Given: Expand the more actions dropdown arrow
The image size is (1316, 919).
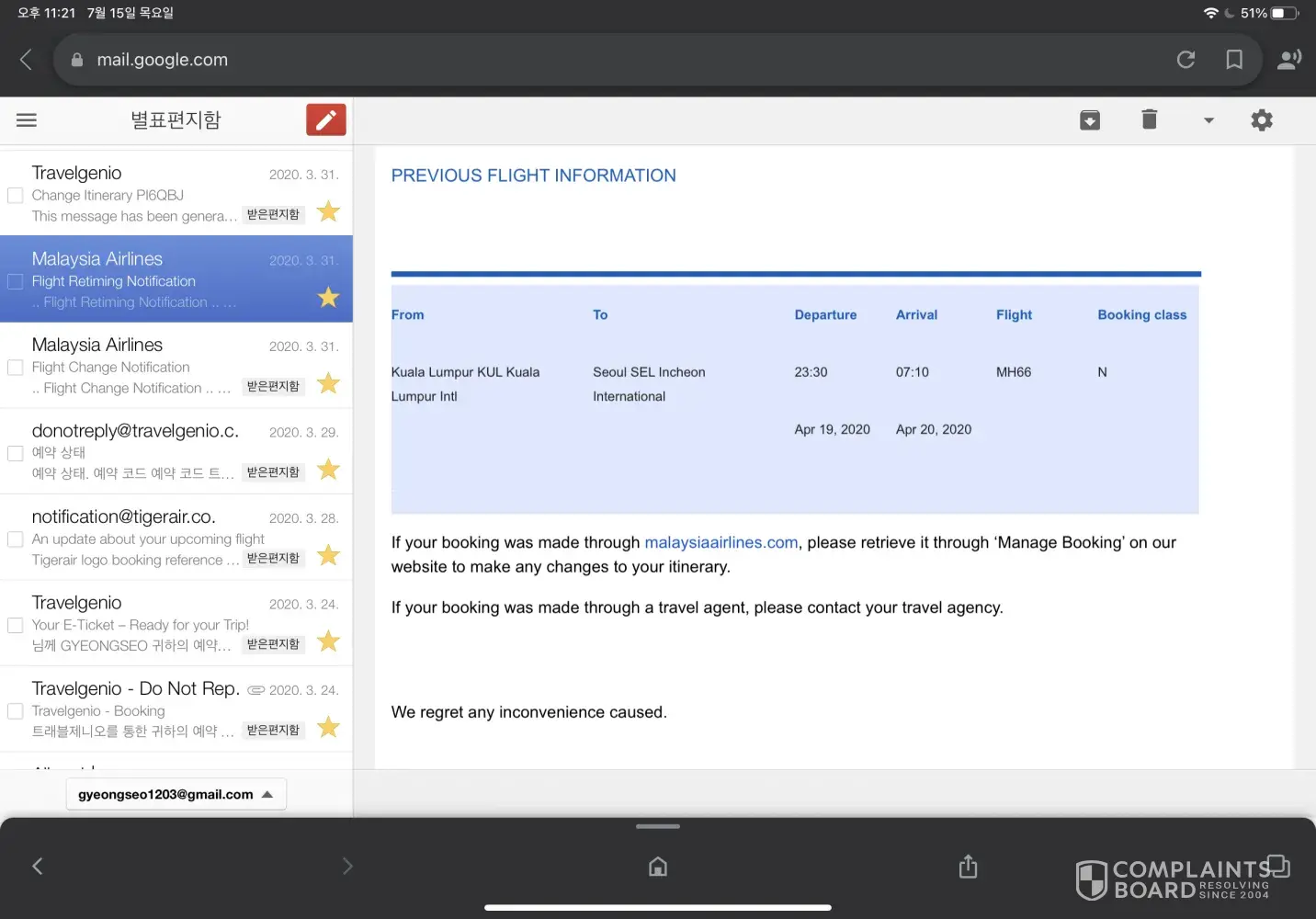Looking at the screenshot, I should tap(1208, 120).
